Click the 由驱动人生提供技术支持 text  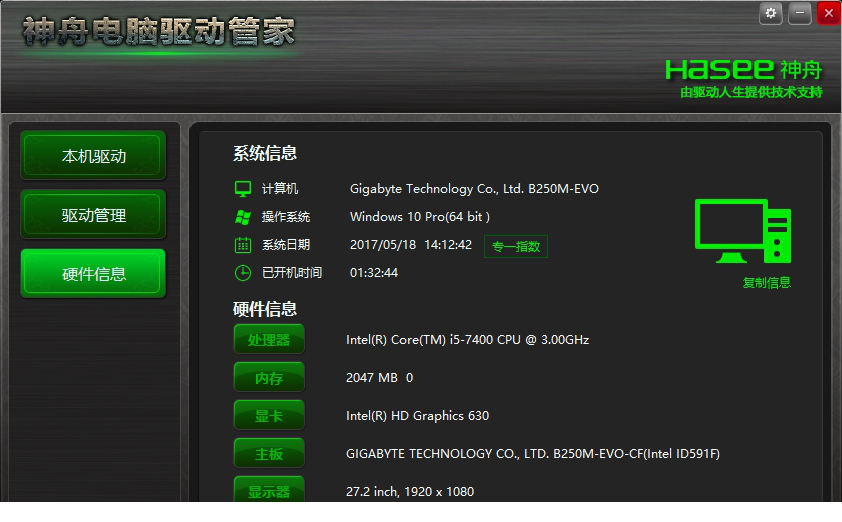pos(751,92)
